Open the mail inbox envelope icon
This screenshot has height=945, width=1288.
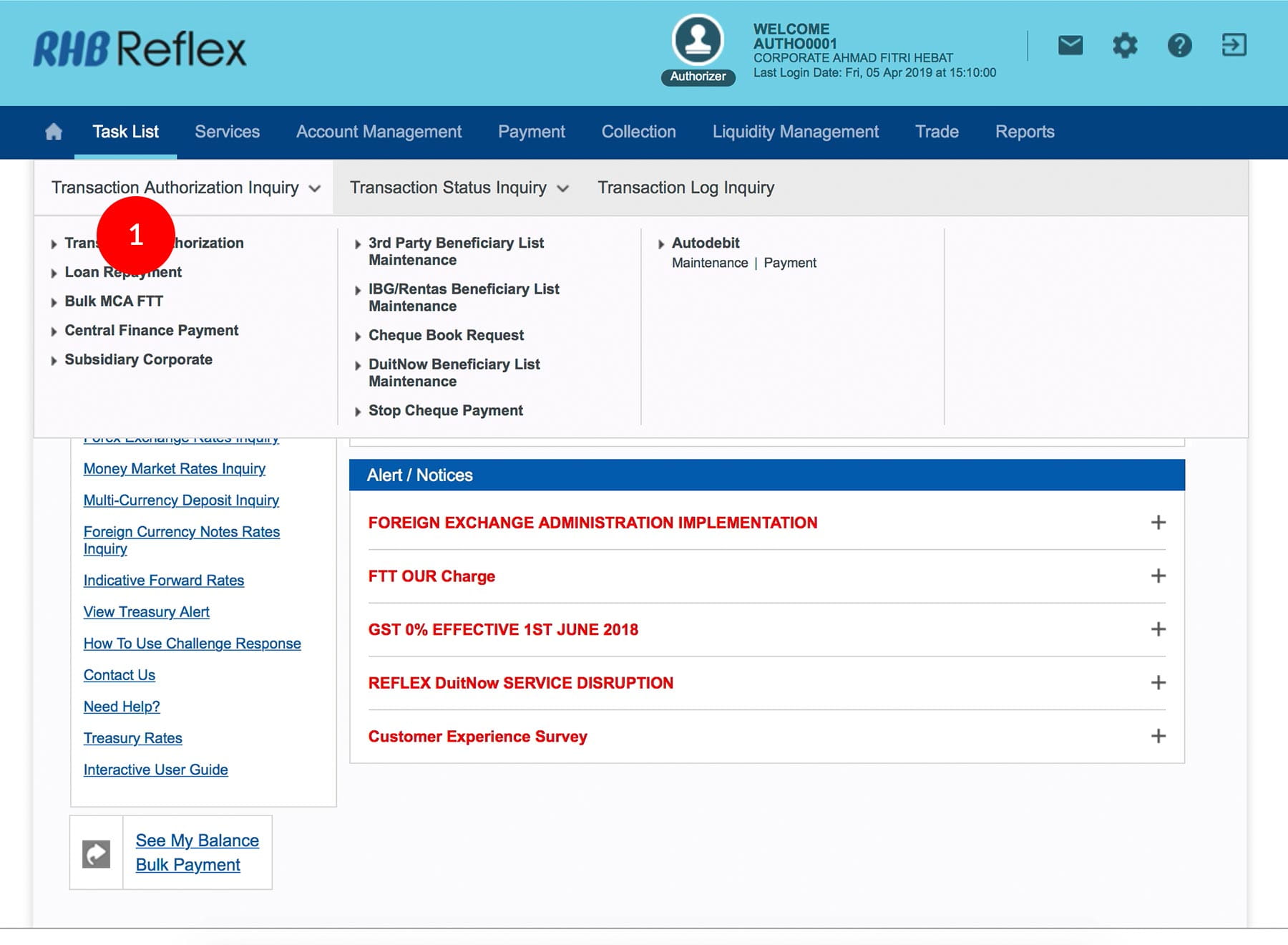point(1070,46)
